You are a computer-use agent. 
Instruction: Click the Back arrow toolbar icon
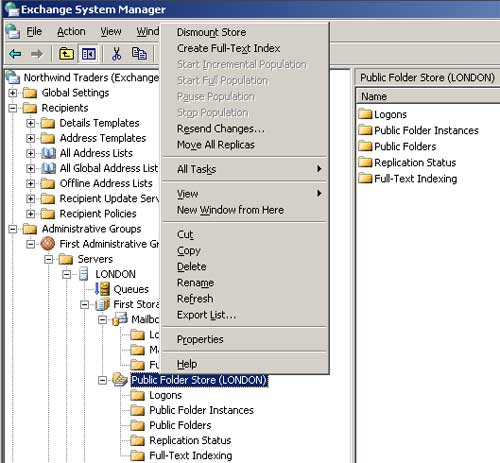(x=15, y=54)
